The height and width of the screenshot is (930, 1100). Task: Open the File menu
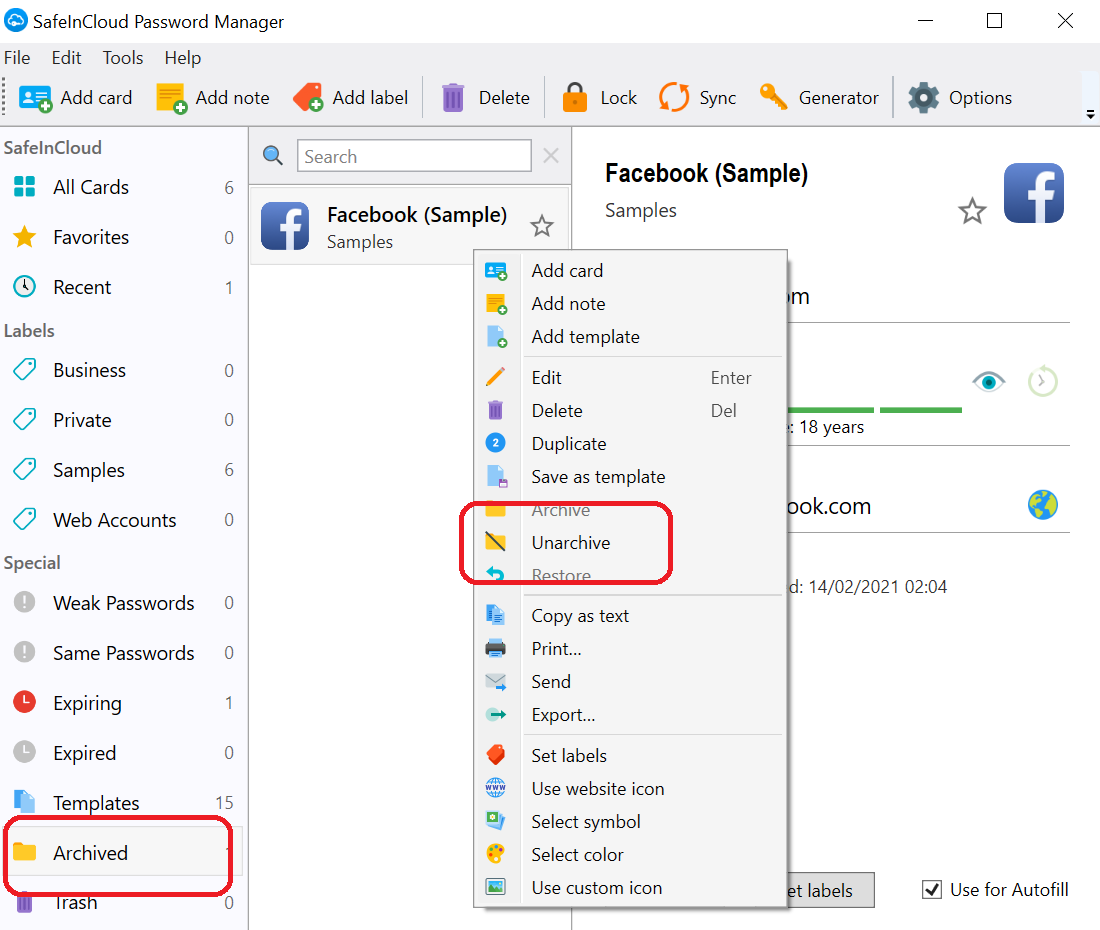tap(17, 58)
